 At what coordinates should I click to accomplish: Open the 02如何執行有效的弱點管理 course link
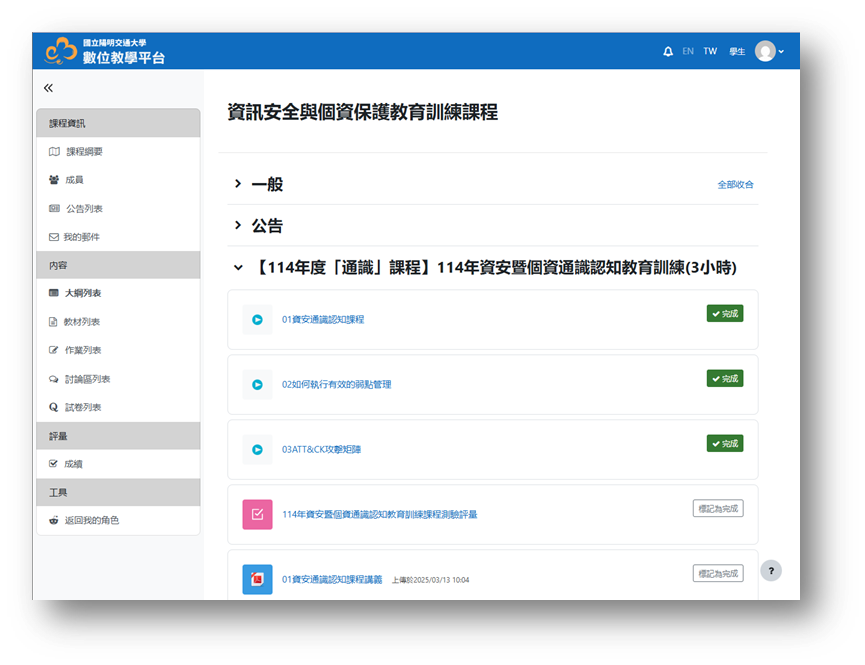(336, 385)
